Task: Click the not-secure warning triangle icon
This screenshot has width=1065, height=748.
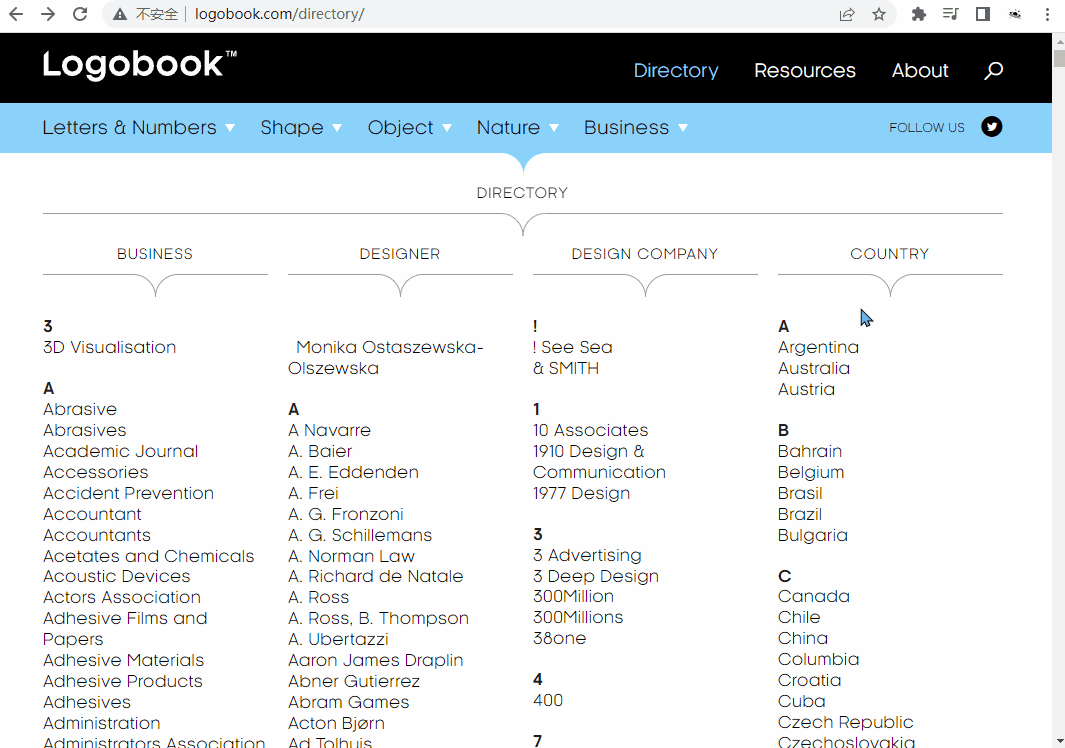Action: click(120, 14)
